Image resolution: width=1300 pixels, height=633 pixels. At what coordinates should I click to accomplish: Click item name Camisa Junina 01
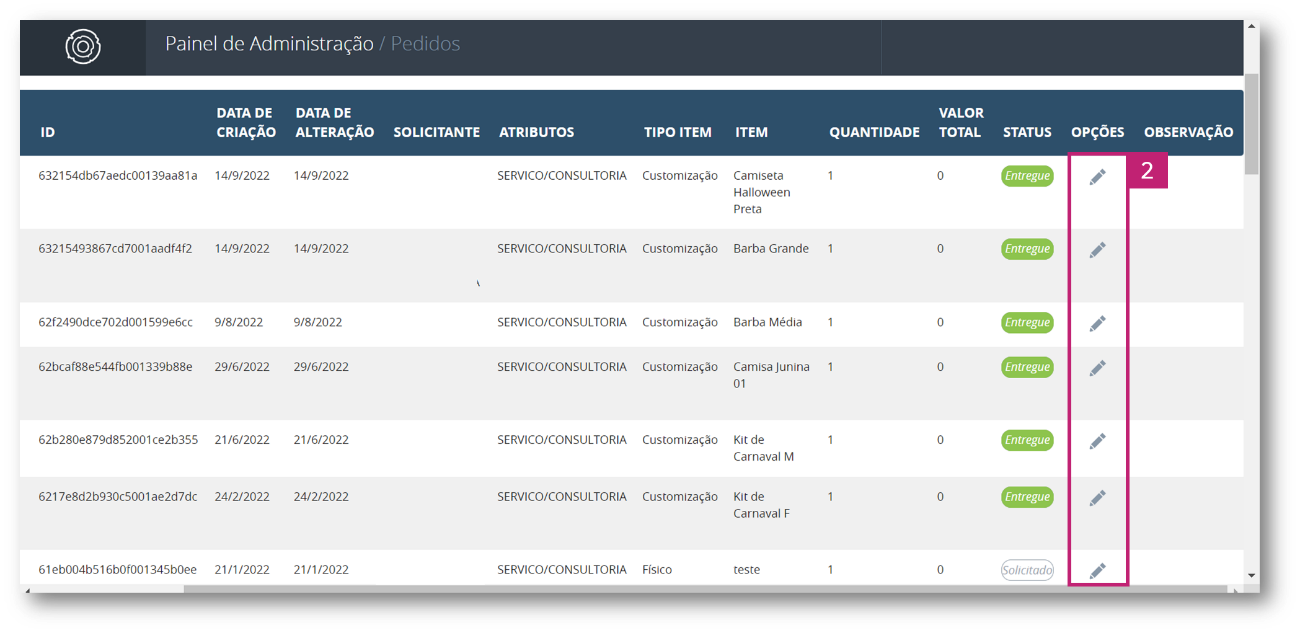(771, 375)
